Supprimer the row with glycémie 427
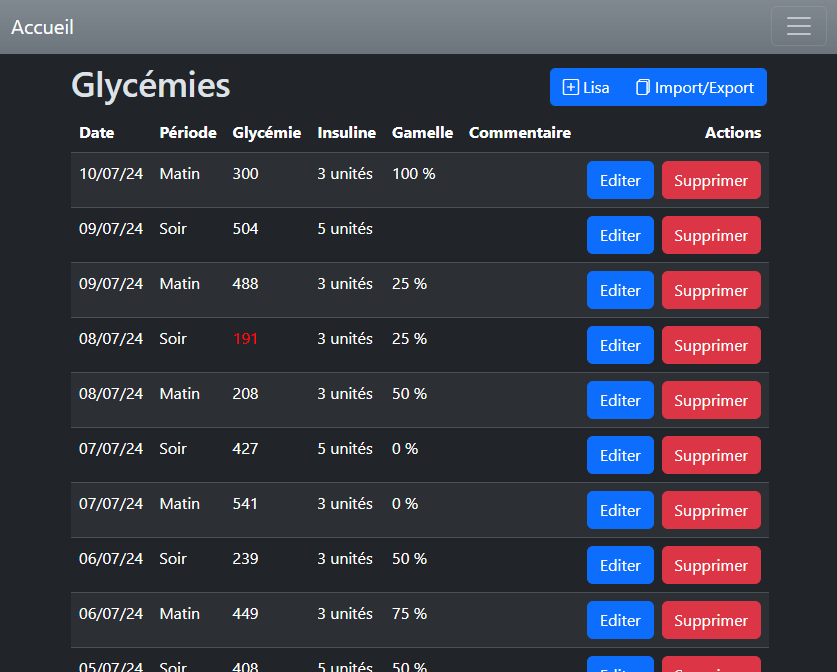837x672 pixels. point(710,455)
